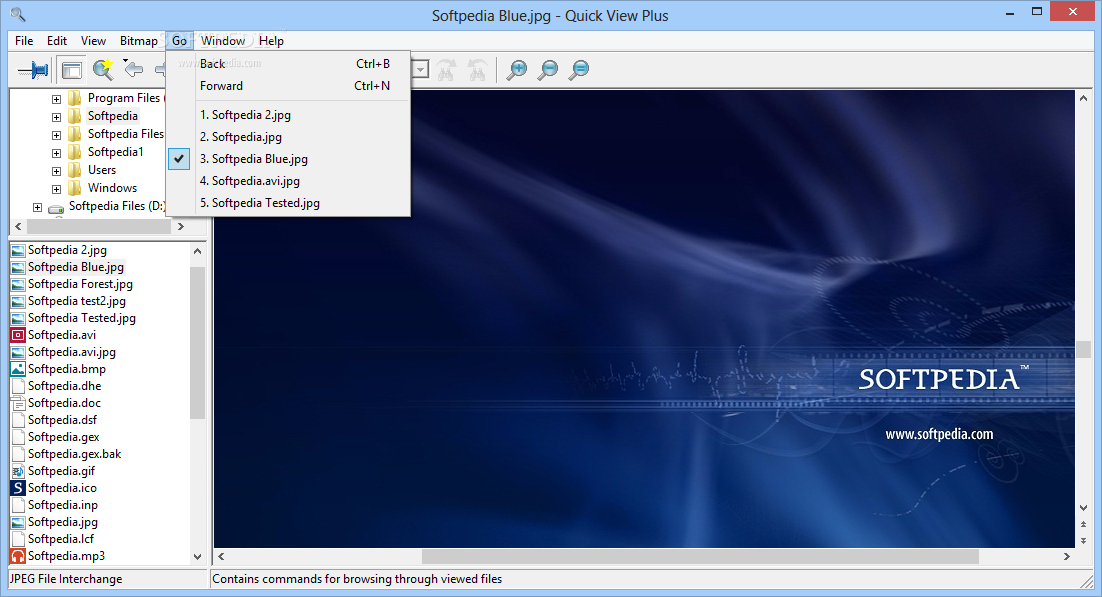Click the previous page double-arrow button
The height and width of the screenshot is (597, 1102).
click(x=1083, y=525)
